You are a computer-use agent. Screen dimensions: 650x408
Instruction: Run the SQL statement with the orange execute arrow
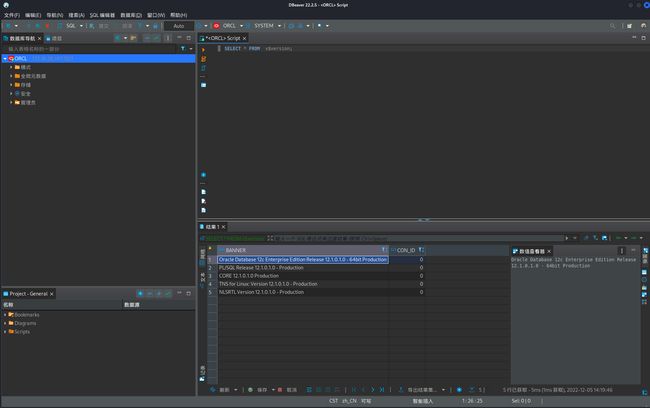click(x=203, y=50)
